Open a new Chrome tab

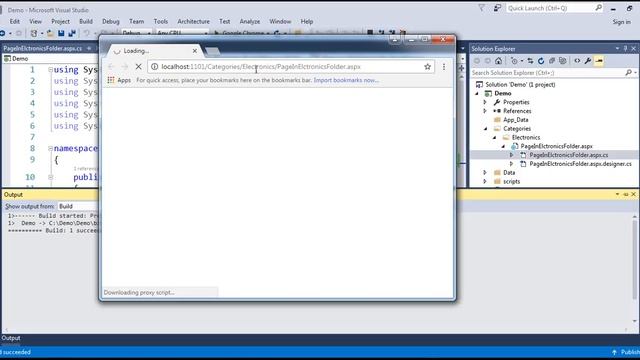pyautogui.click(x=212, y=51)
